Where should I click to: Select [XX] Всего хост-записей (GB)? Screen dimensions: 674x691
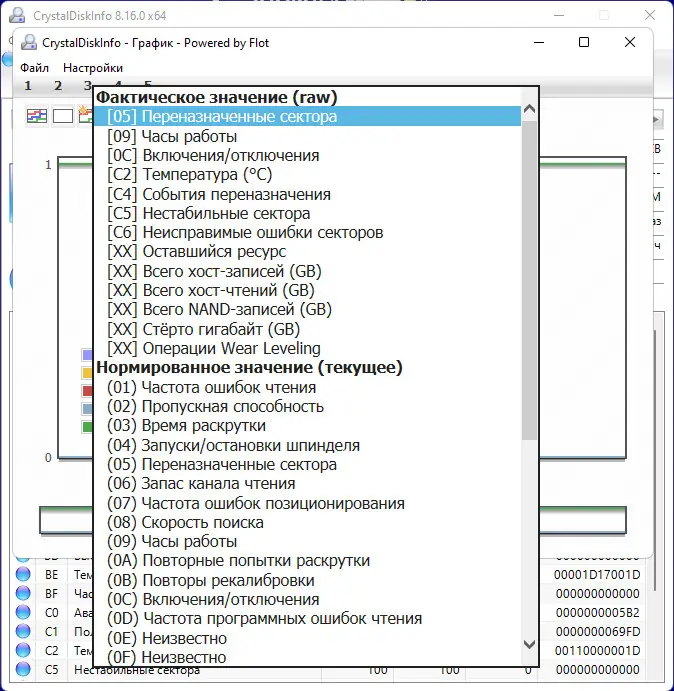tap(307, 271)
